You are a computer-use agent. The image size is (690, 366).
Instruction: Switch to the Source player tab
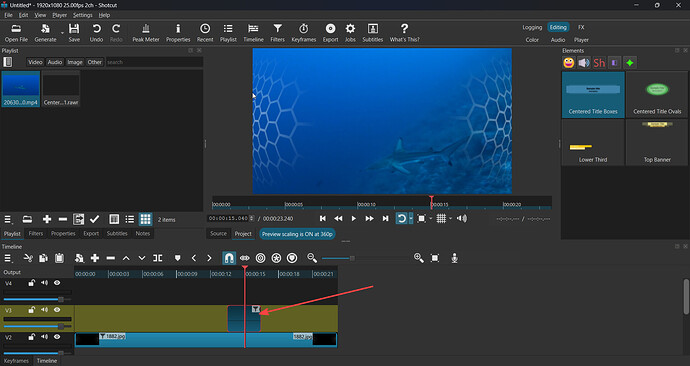(218, 234)
